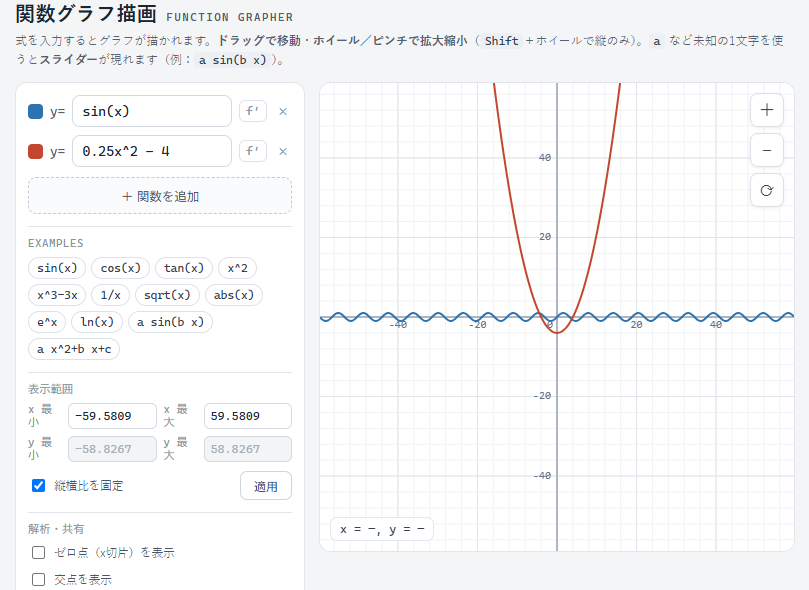Click the 表示範囲 section heading

pos(51,389)
